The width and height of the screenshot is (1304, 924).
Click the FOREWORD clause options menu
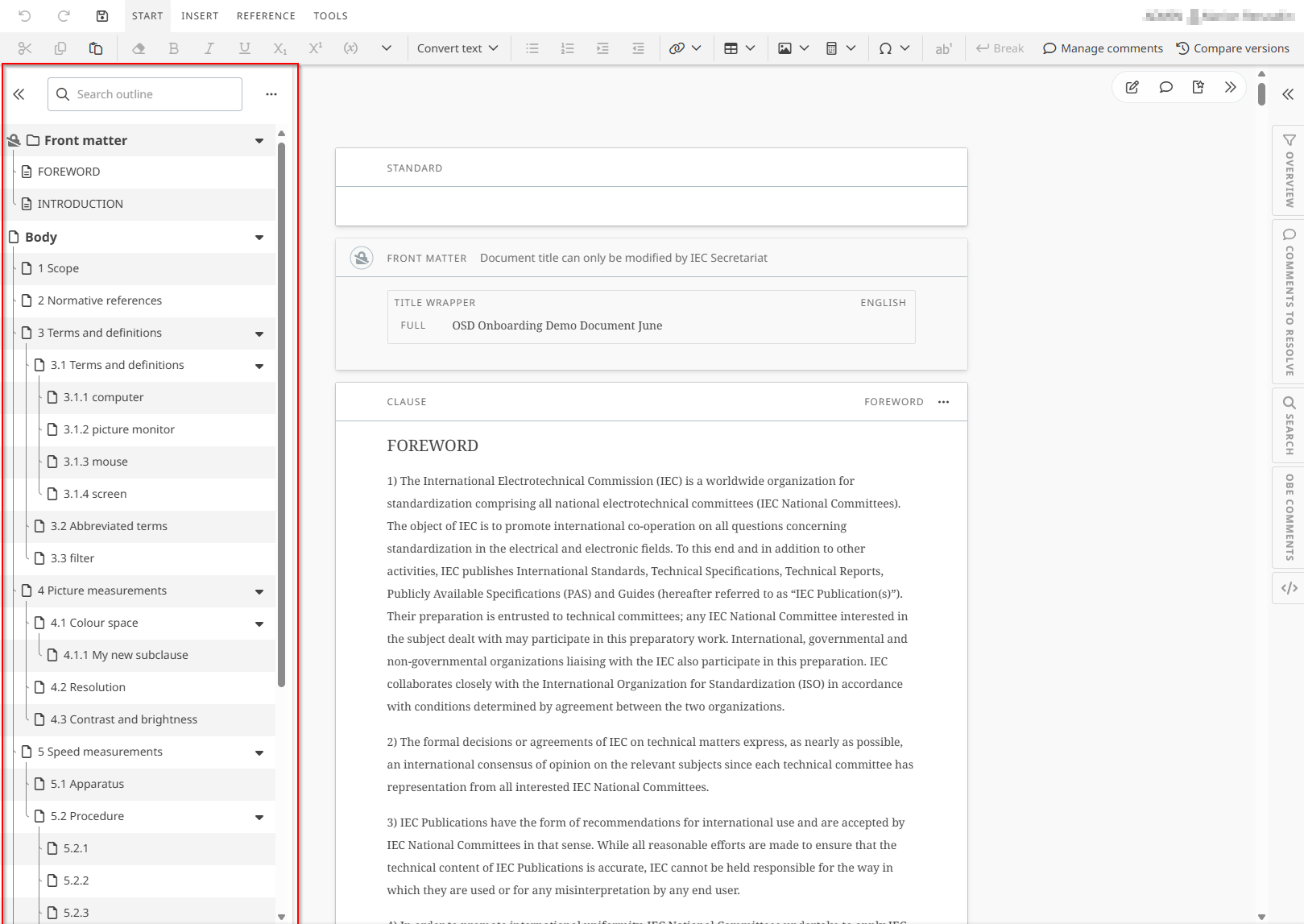[x=943, y=402]
